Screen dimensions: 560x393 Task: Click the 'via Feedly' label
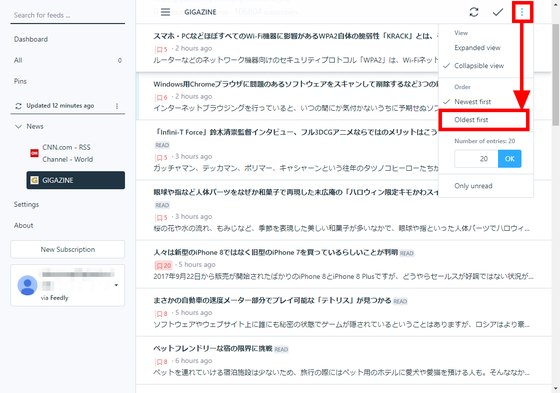click(55, 298)
